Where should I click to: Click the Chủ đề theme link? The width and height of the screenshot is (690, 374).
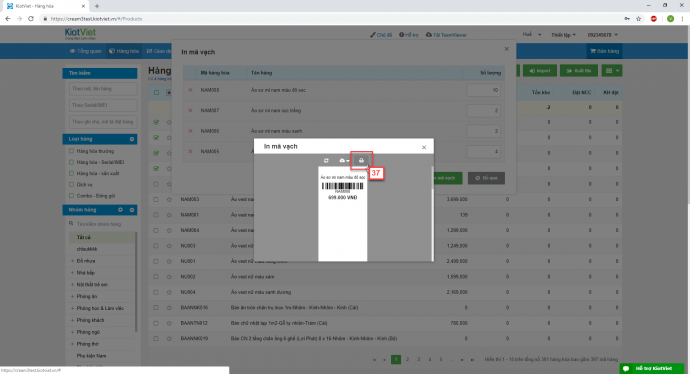tap(381, 35)
